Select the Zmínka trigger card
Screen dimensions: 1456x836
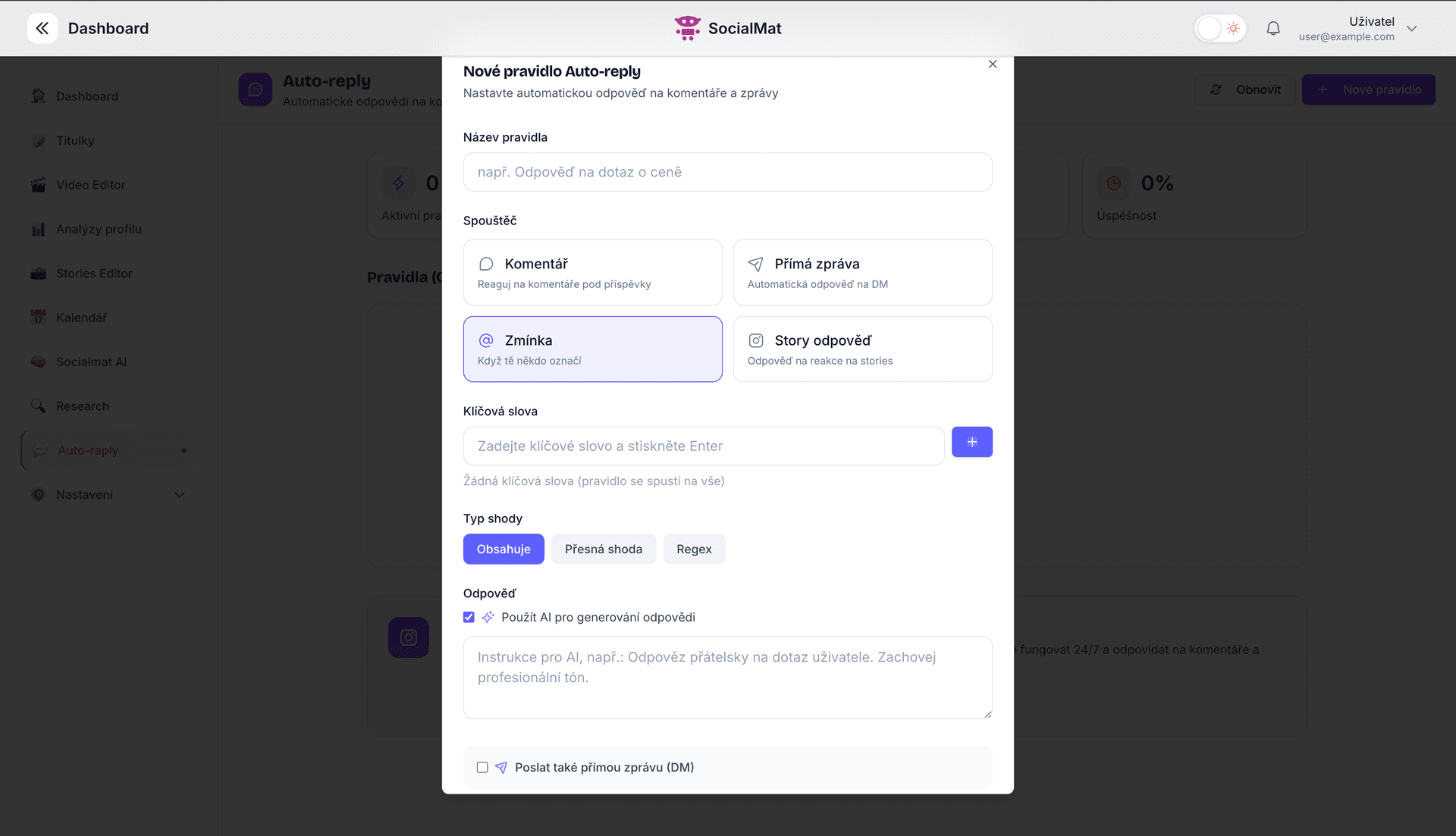click(x=592, y=349)
